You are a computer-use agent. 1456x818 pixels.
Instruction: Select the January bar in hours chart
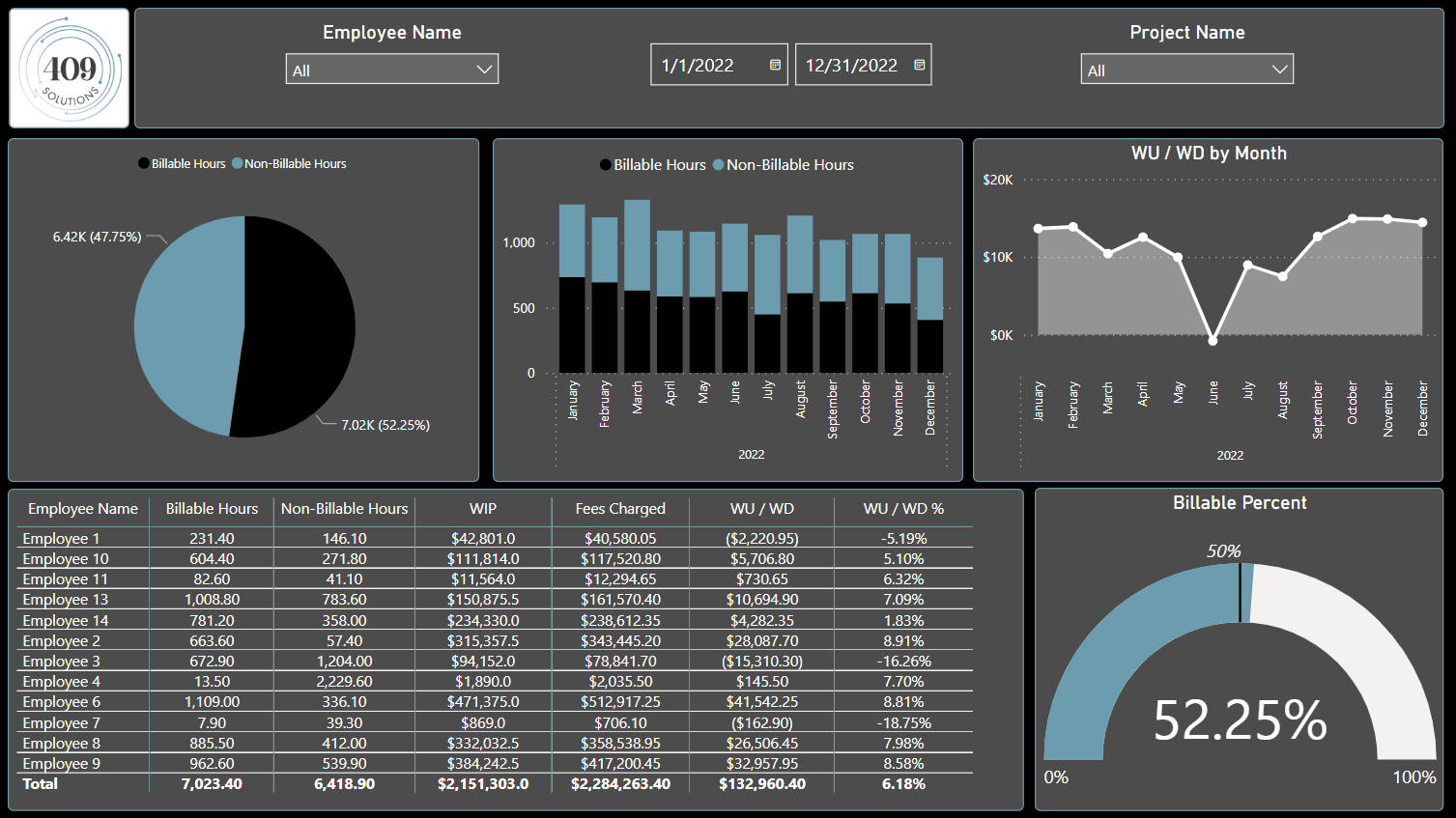pyautogui.click(x=572, y=289)
